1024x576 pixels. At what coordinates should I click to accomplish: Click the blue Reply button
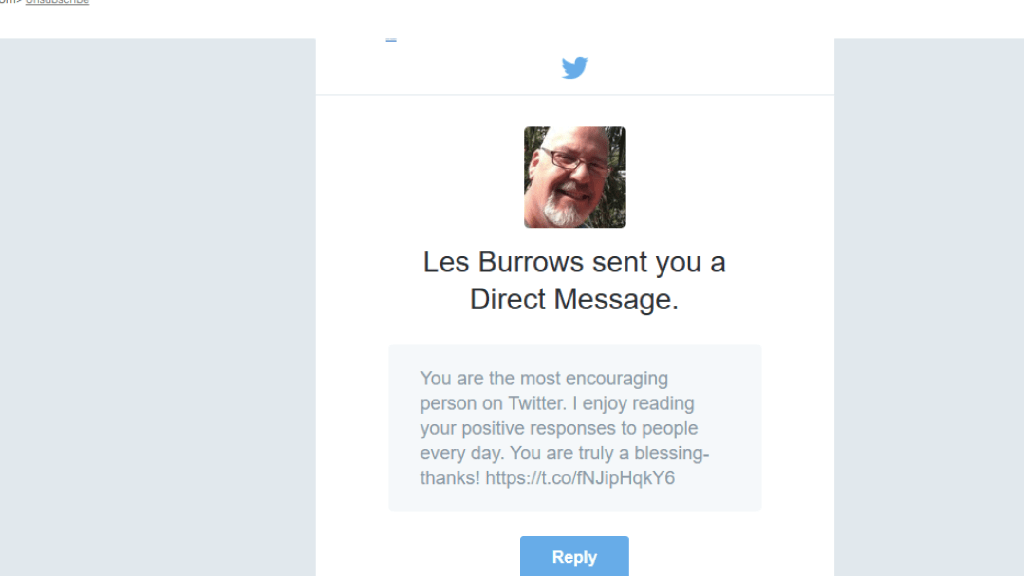click(574, 556)
